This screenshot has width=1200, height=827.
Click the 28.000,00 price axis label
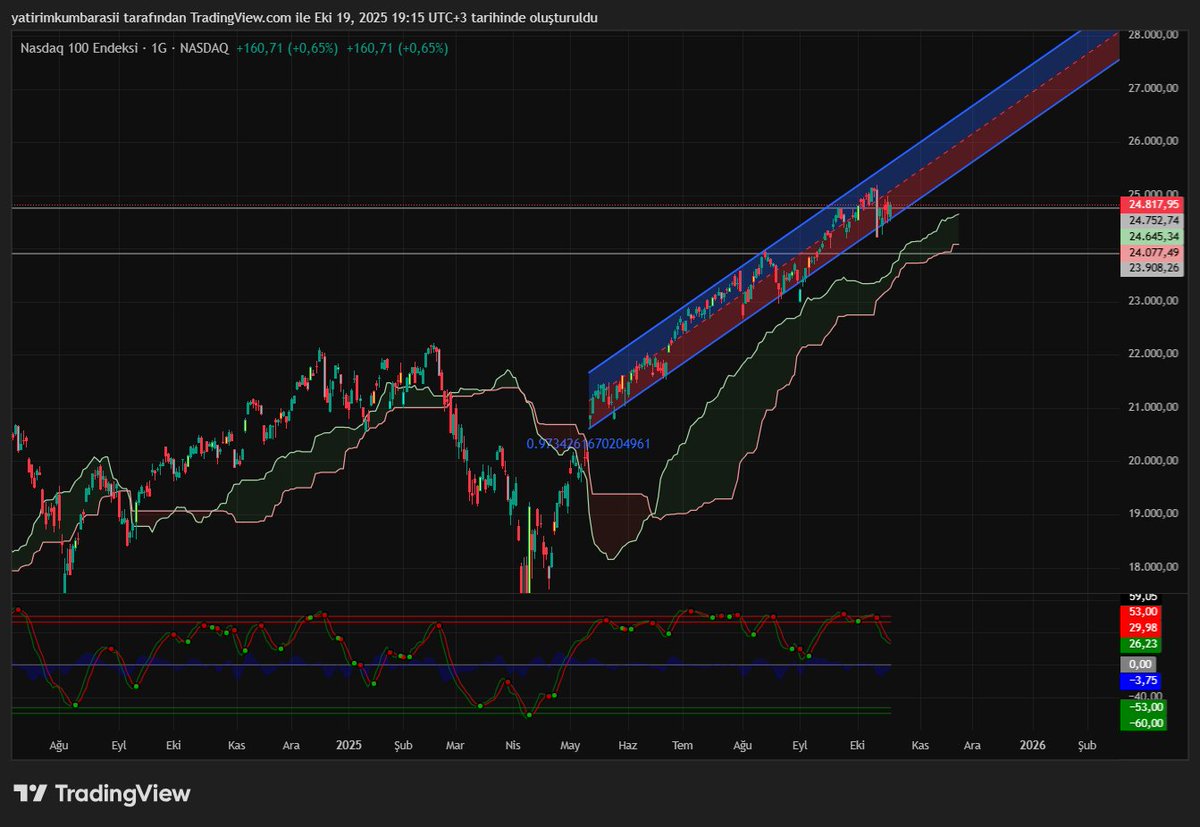pos(1155,34)
